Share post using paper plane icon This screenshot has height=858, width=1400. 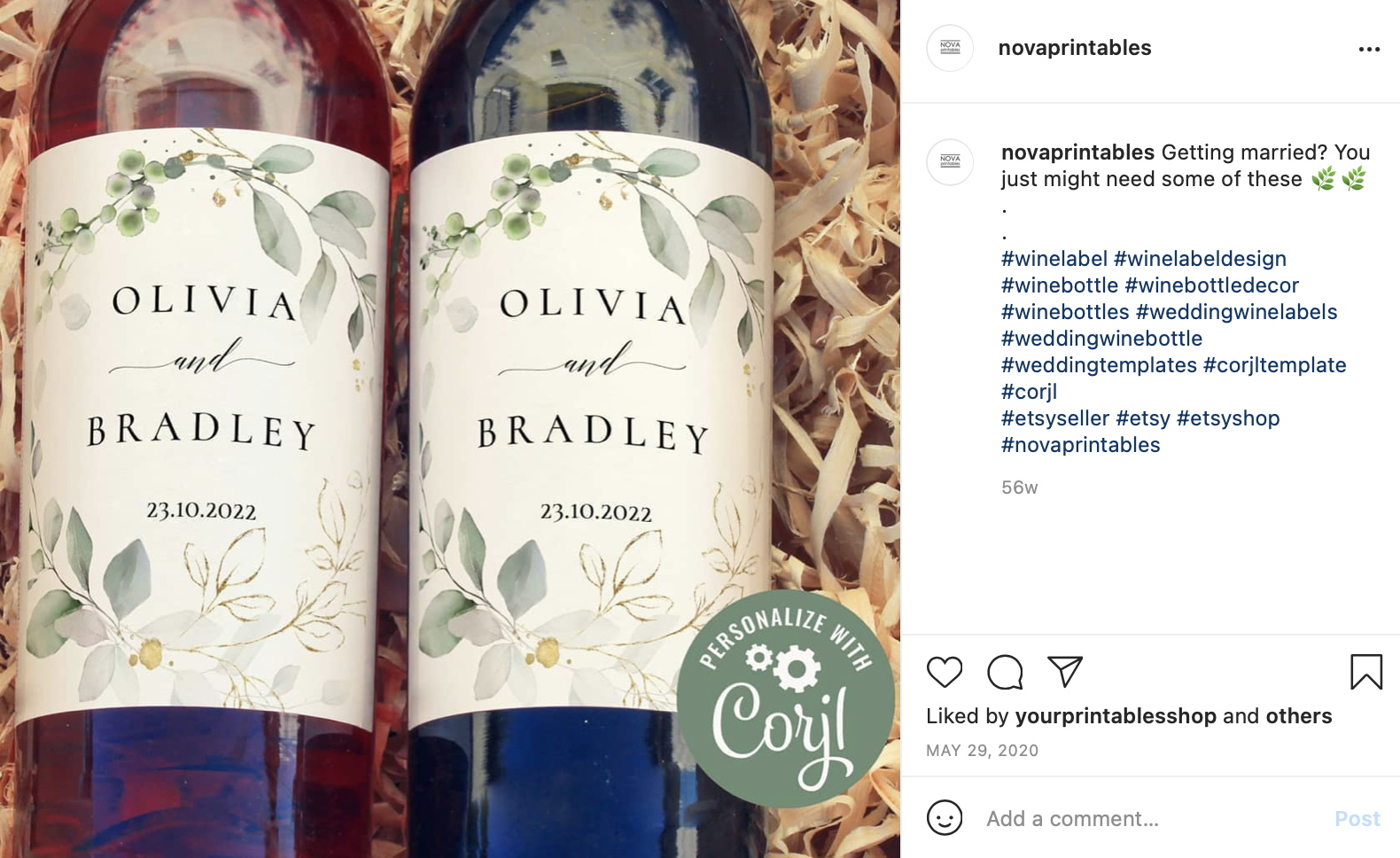click(x=1065, y=672)
